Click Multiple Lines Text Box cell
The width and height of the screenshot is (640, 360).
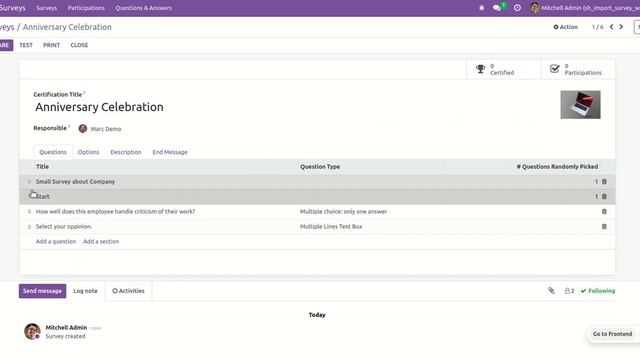coord(331,227)
